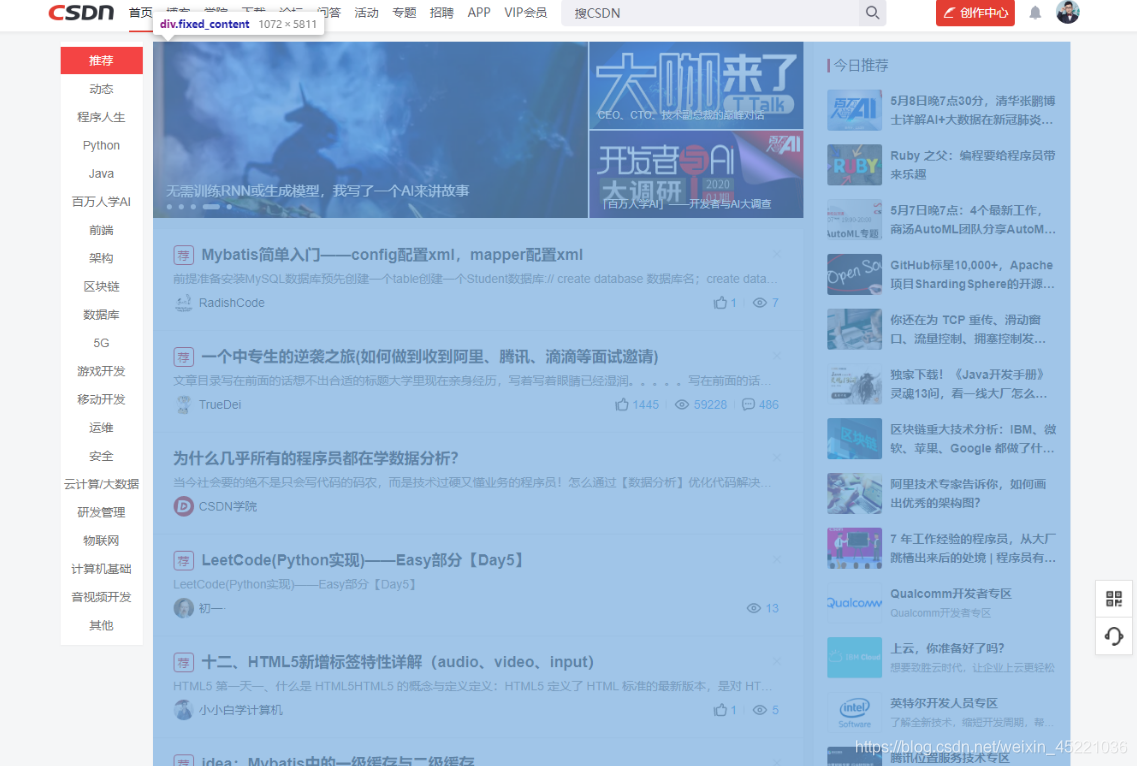This screenshot has height=766, width=1137.
Task: Open 开发者与AI大调研 banner
Action: (696, 174)
